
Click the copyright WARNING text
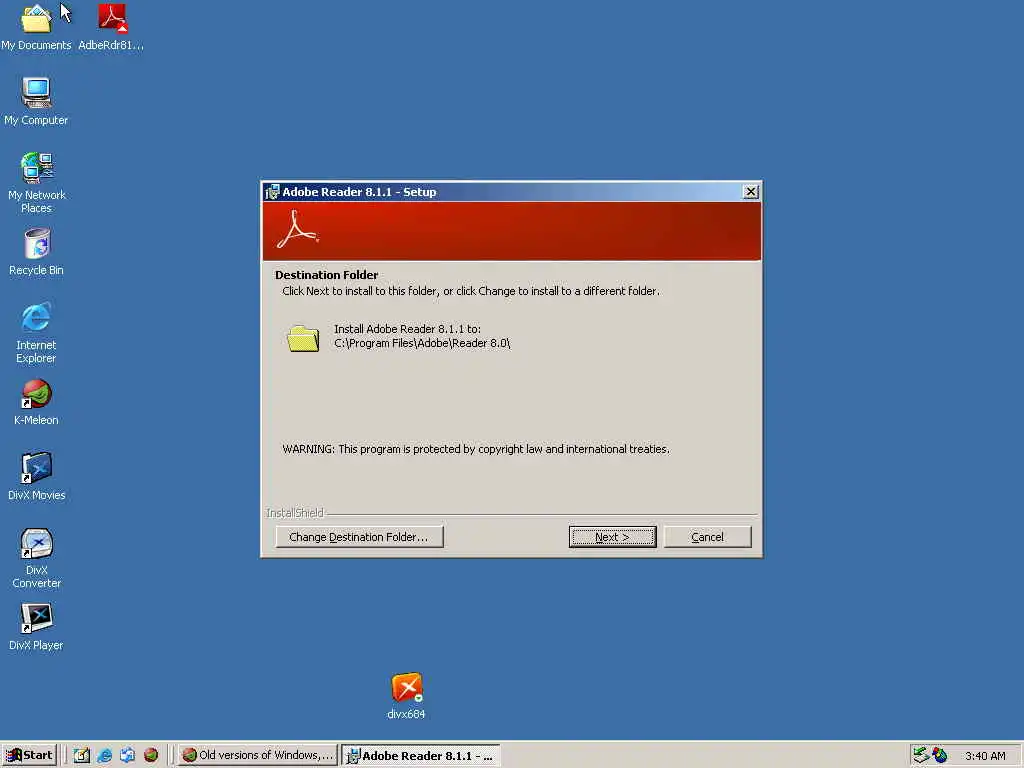tap(476, 449)
